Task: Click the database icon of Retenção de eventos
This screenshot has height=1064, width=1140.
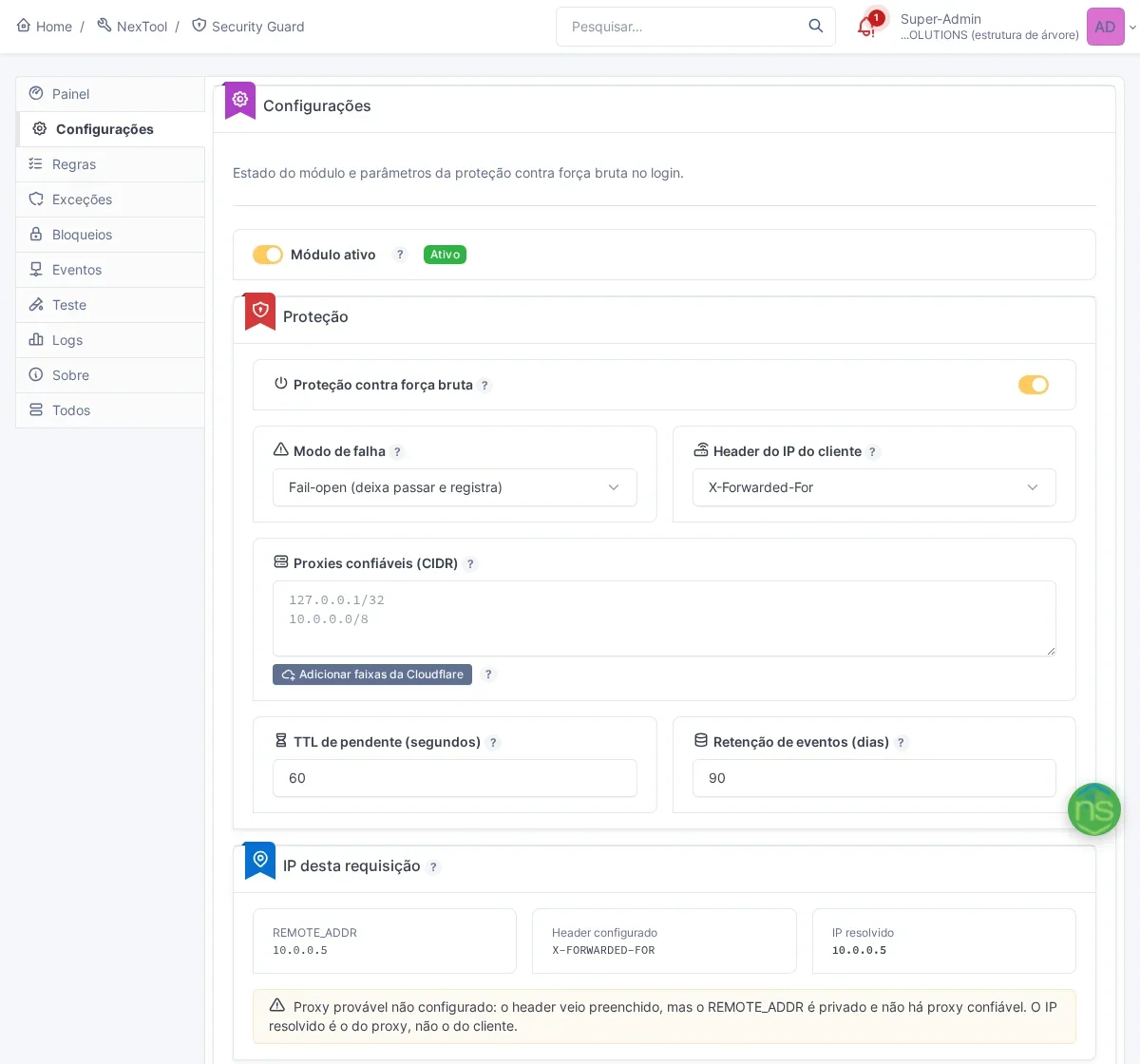Action: (x=701, y=741)
